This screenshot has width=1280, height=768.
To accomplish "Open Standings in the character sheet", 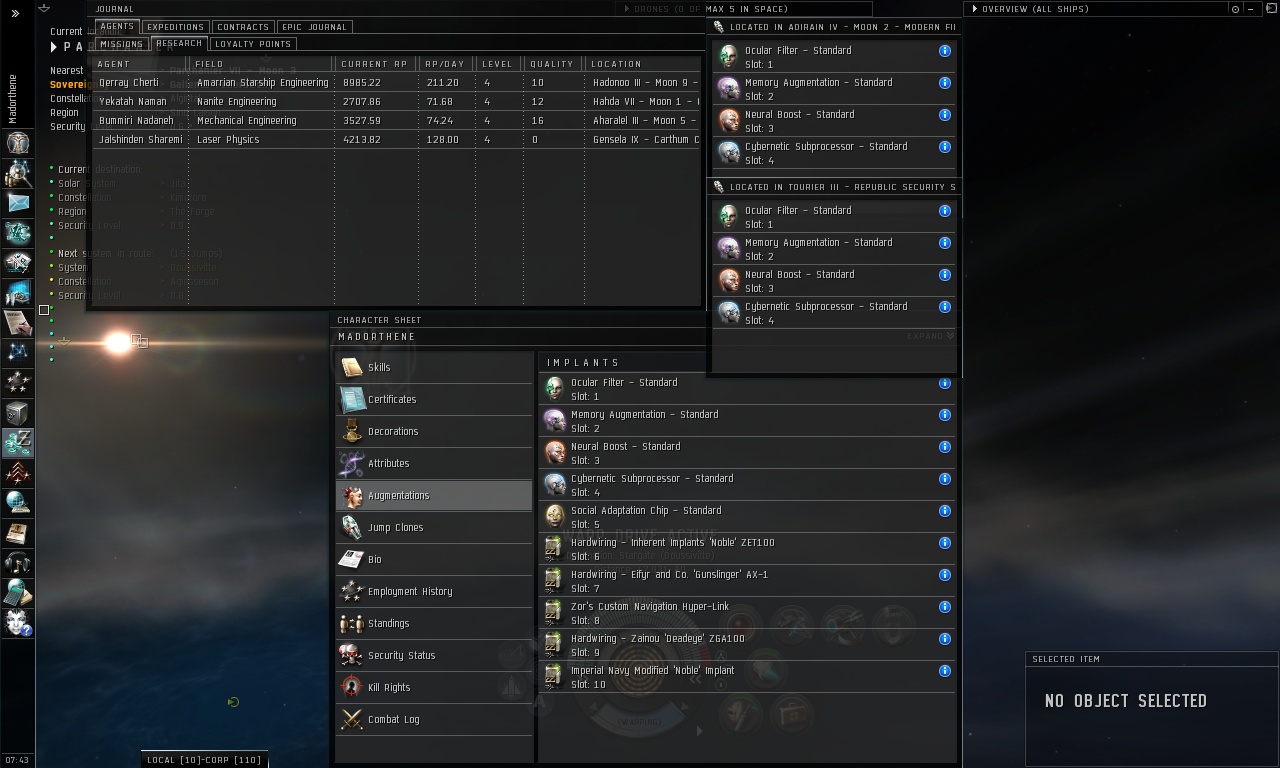I will pos(434,623).
